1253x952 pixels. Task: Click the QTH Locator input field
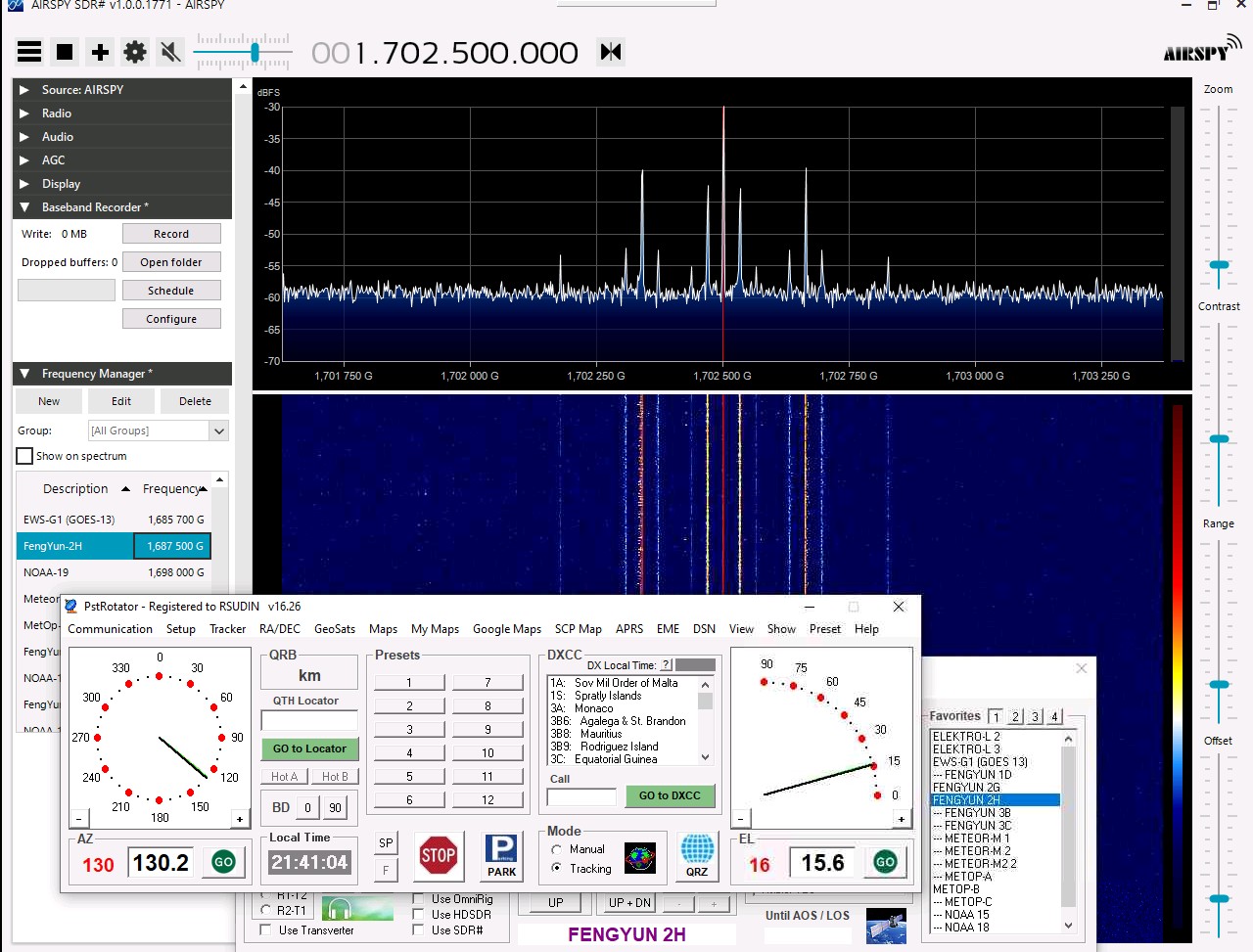[309, 721]
